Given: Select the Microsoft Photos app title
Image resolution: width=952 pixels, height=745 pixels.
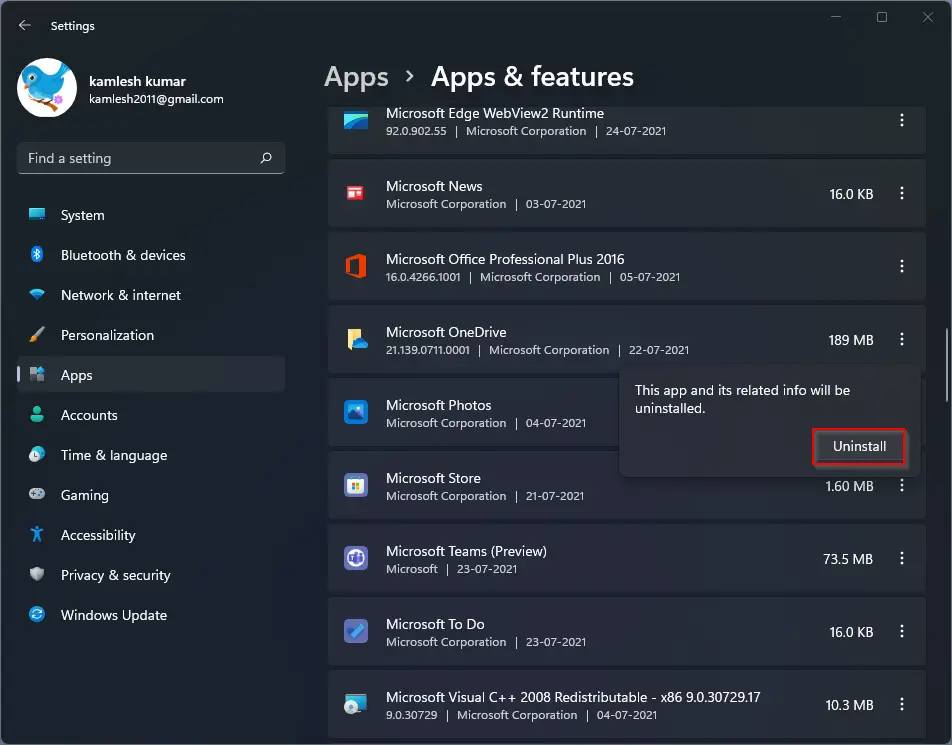Looking at the screenshot, I should coord(438,405).
